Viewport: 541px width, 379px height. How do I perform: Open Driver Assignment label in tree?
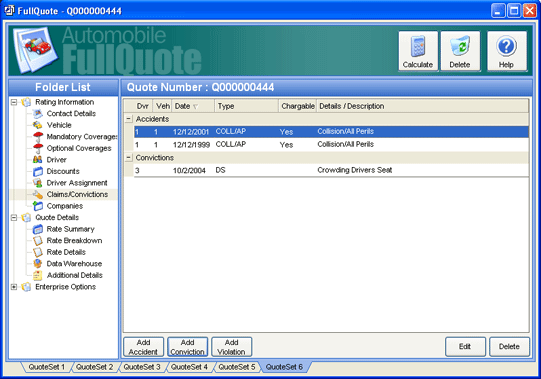pos(77,183)
